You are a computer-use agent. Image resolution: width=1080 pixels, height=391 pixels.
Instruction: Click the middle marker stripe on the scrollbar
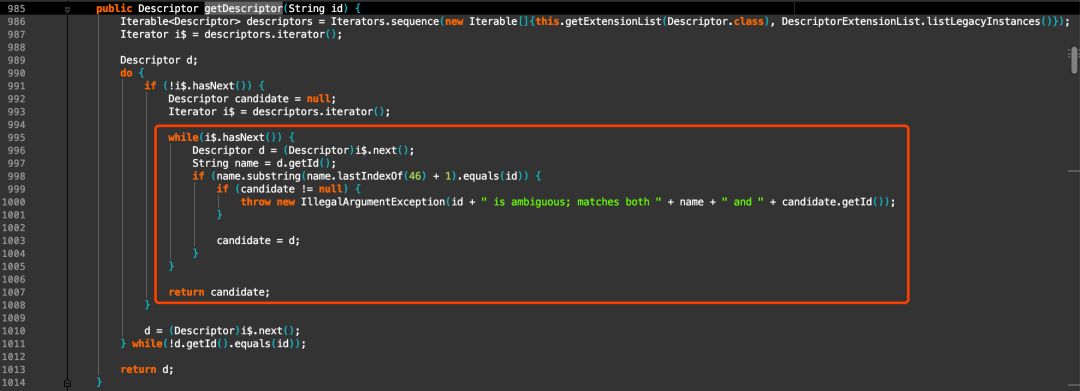point(1074,170)
